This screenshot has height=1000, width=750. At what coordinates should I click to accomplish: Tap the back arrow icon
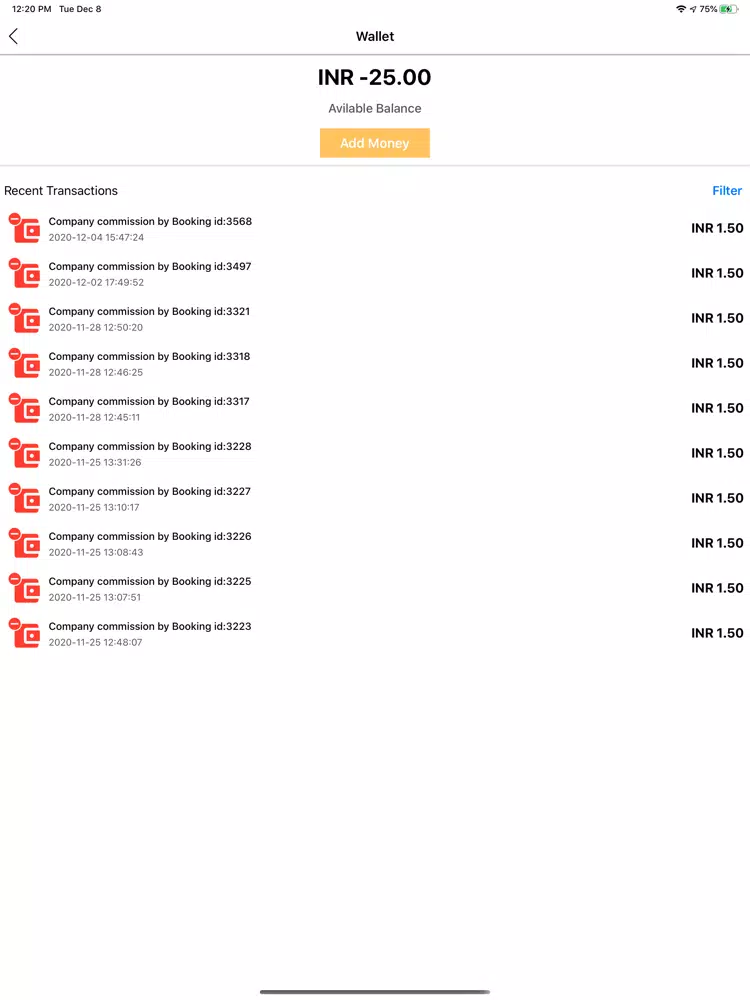[13, 36]
